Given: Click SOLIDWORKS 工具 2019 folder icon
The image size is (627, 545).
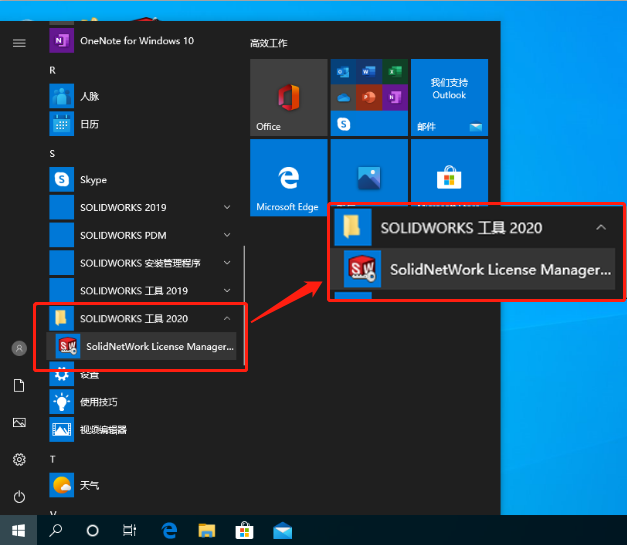Looking at the screenshot, I should click(61, 290).
